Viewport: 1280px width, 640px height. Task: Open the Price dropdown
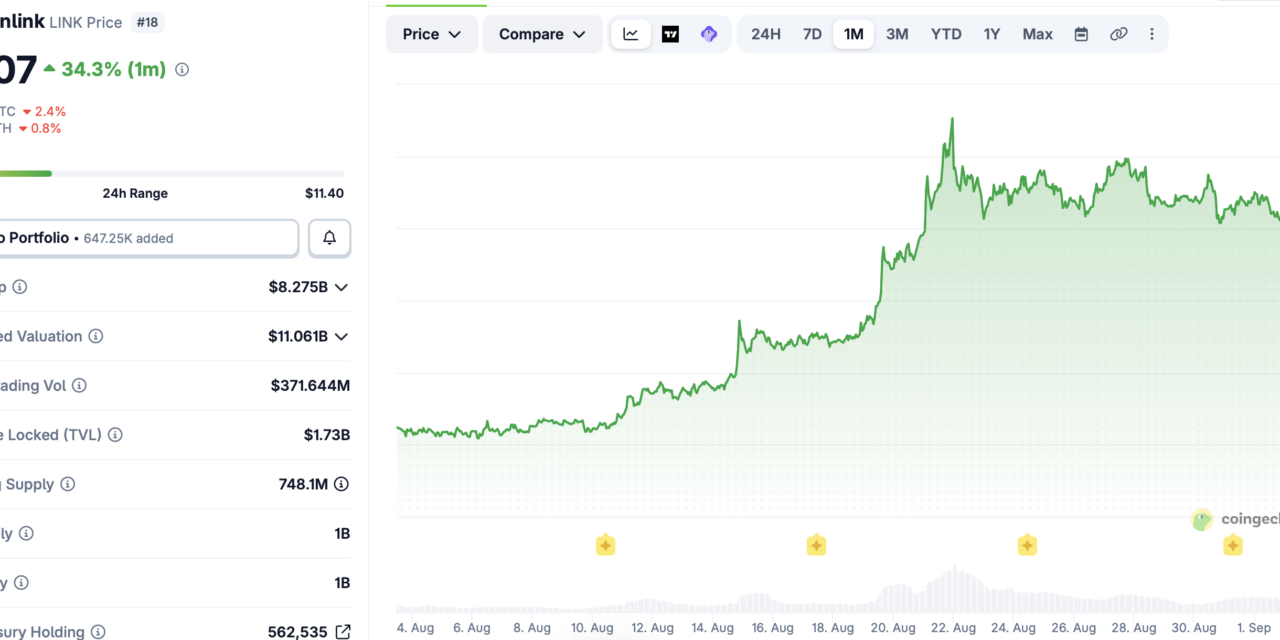[x=432, y=34]
